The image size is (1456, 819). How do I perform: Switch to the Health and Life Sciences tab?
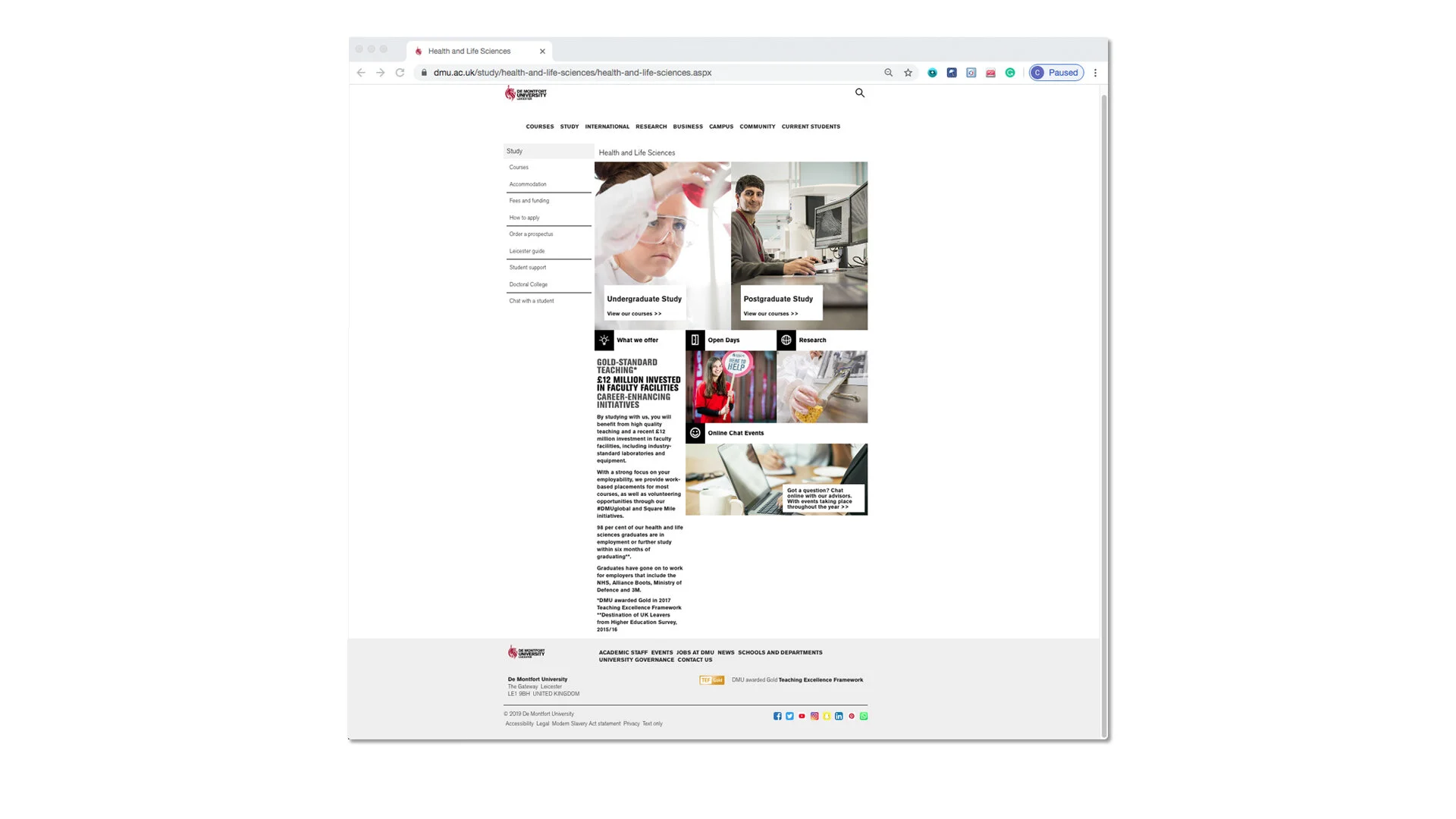469,51
